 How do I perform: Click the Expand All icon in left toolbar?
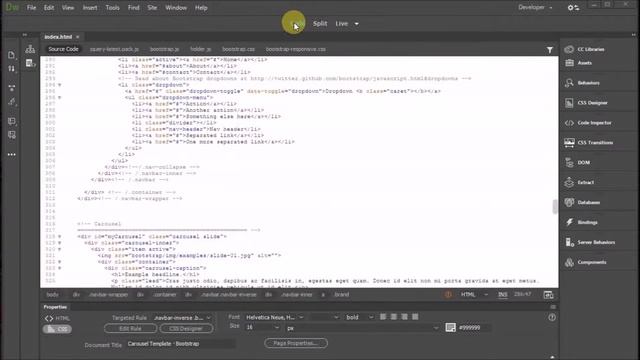coord(11,88)
